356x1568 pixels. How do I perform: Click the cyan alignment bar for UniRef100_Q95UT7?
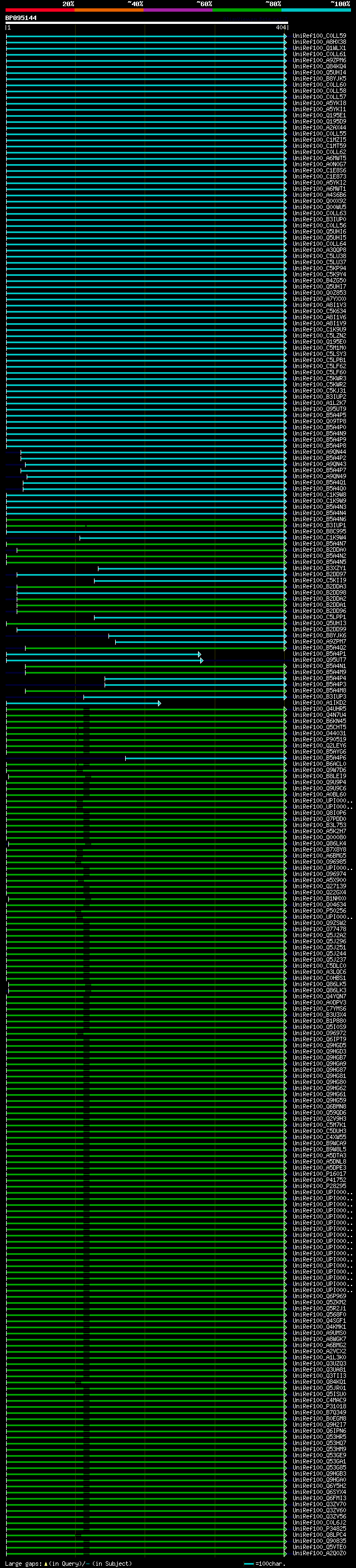pos(104,660)
